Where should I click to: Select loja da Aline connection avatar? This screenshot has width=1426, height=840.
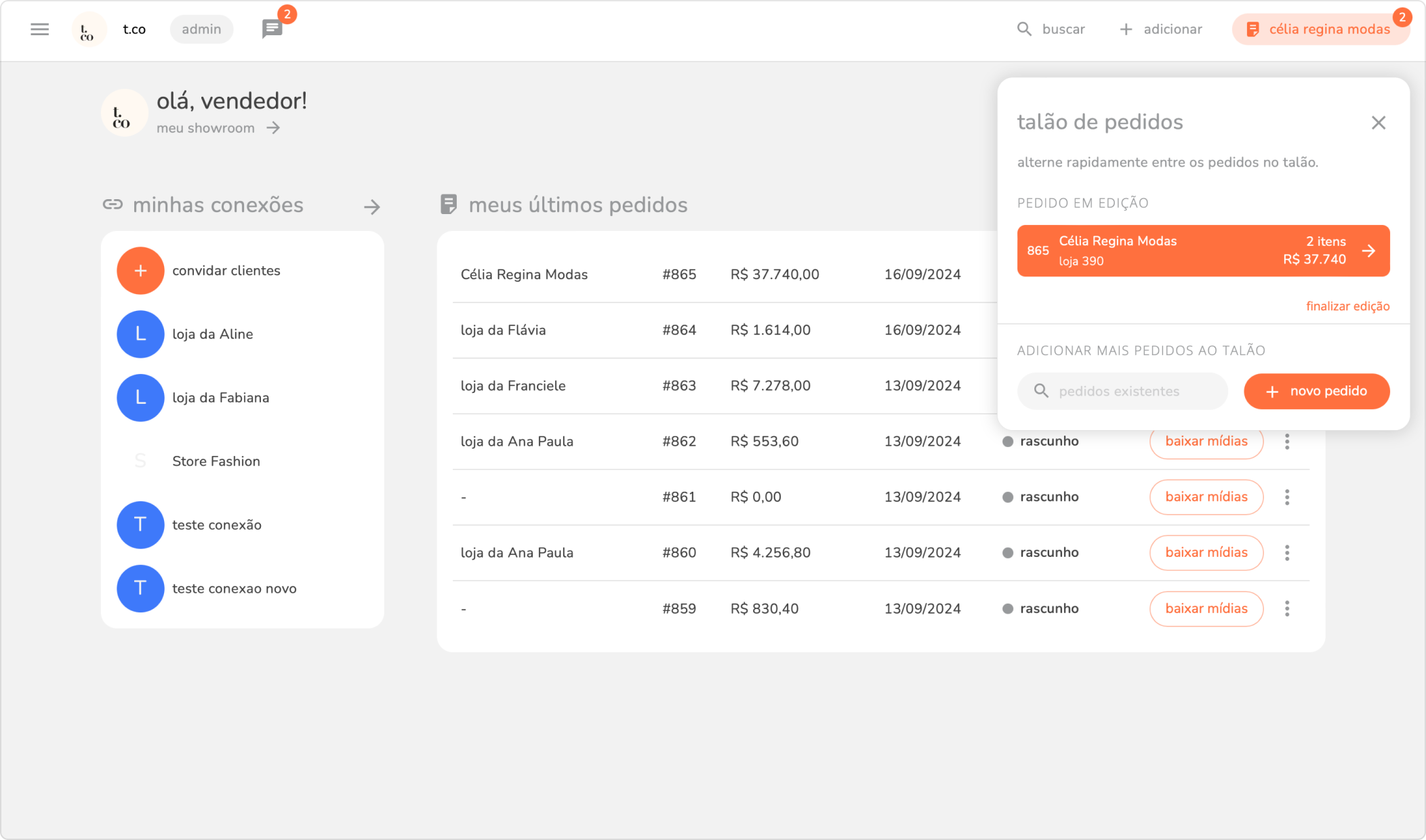[x=140, y=334]
